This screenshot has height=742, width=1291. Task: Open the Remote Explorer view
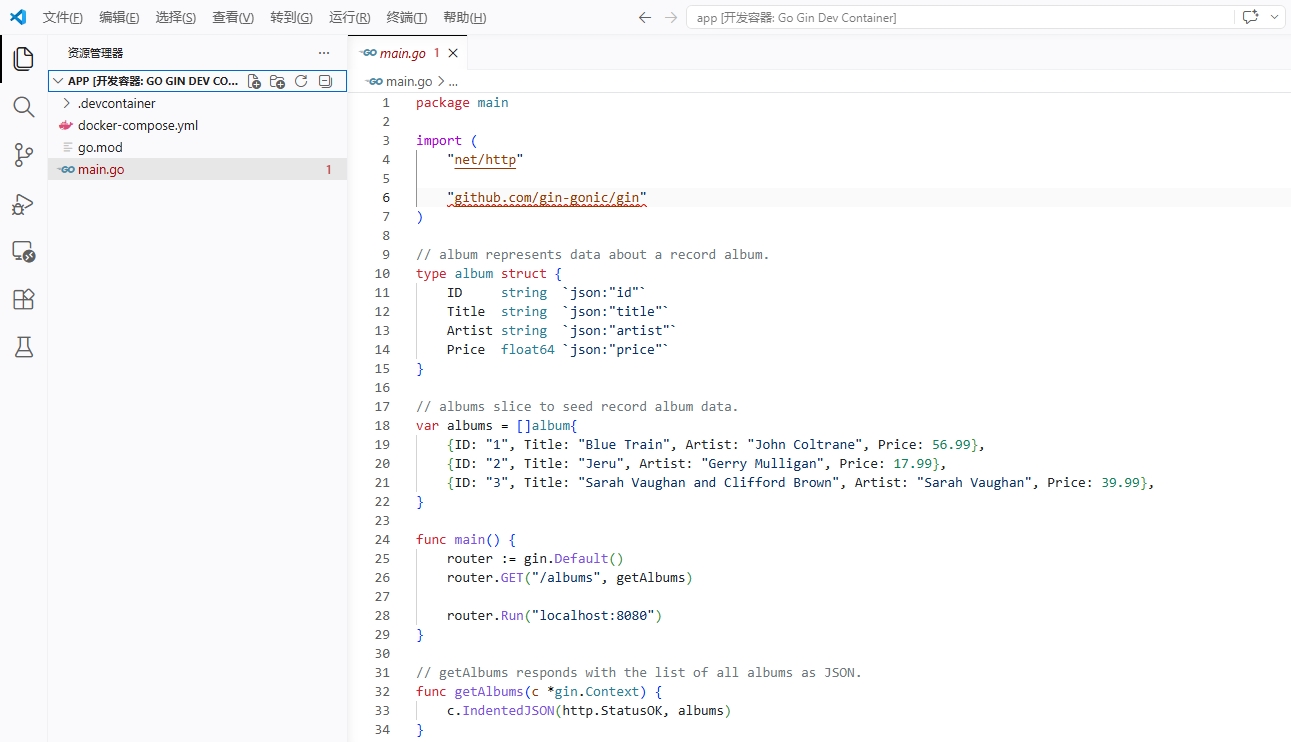click(24, 252)
